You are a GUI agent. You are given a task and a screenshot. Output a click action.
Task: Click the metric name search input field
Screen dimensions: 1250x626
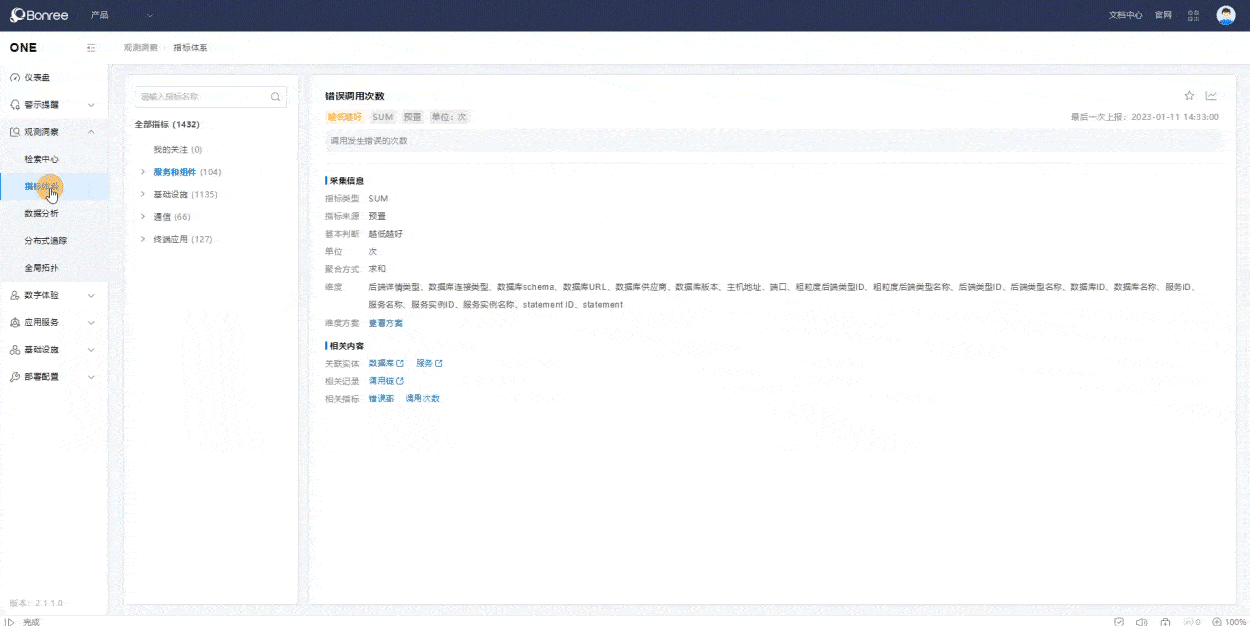[203, 97]
